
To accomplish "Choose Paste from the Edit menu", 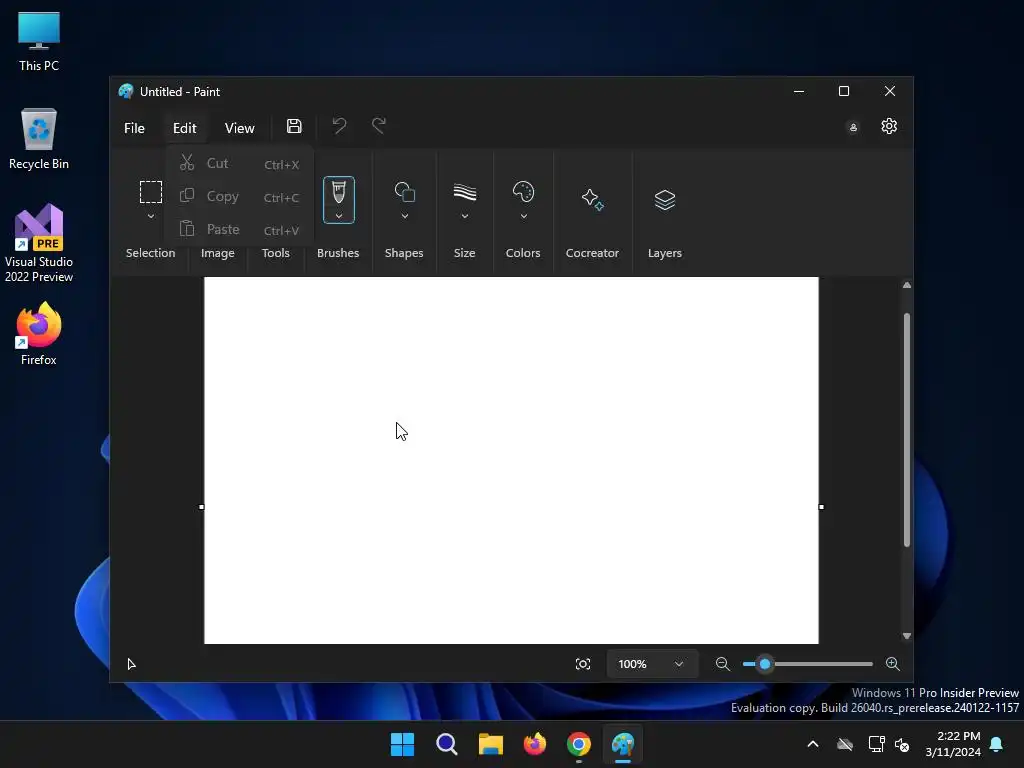I will (x=240, y=229).
